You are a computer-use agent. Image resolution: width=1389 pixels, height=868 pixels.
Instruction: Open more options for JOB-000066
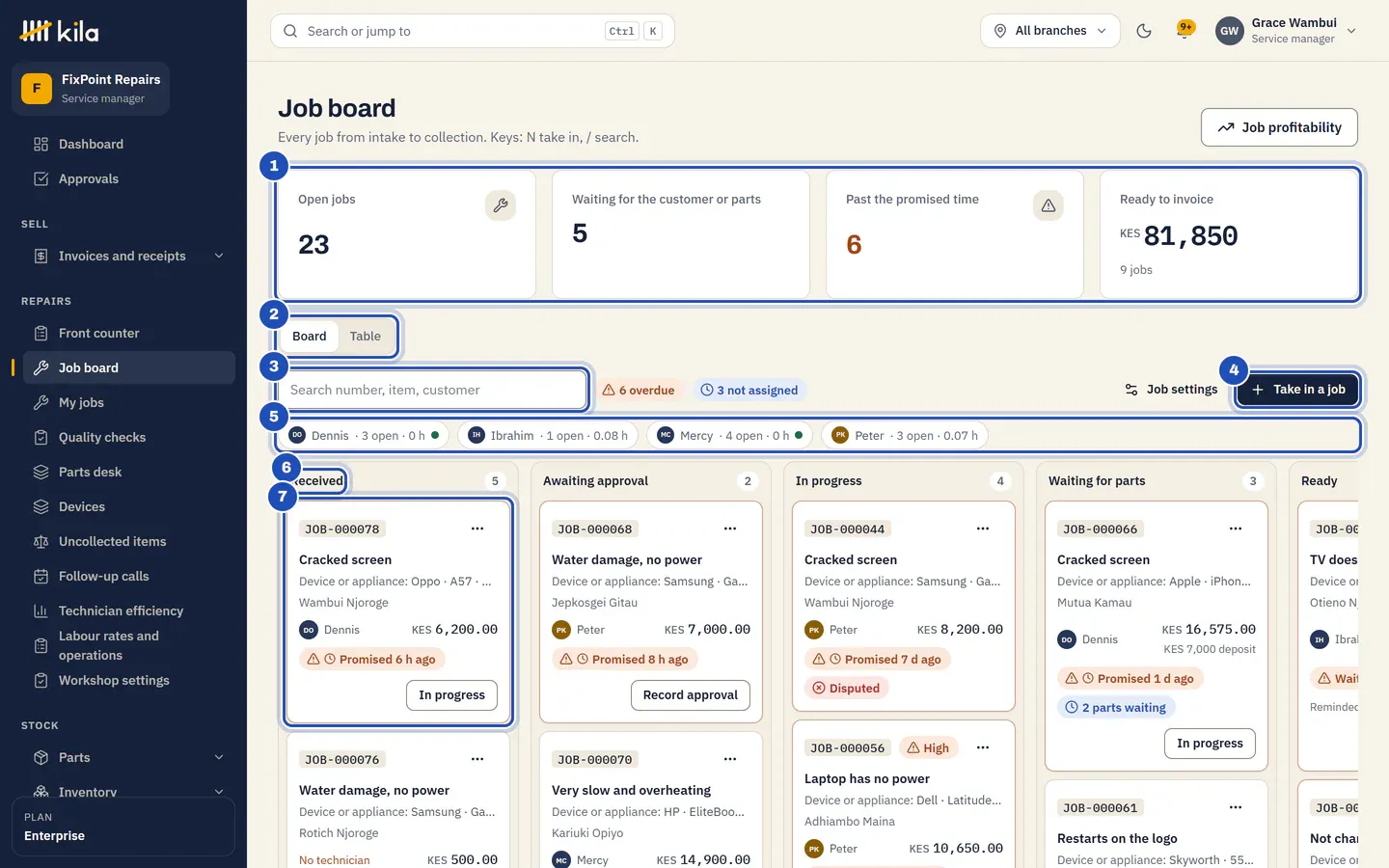[1236, 529]
